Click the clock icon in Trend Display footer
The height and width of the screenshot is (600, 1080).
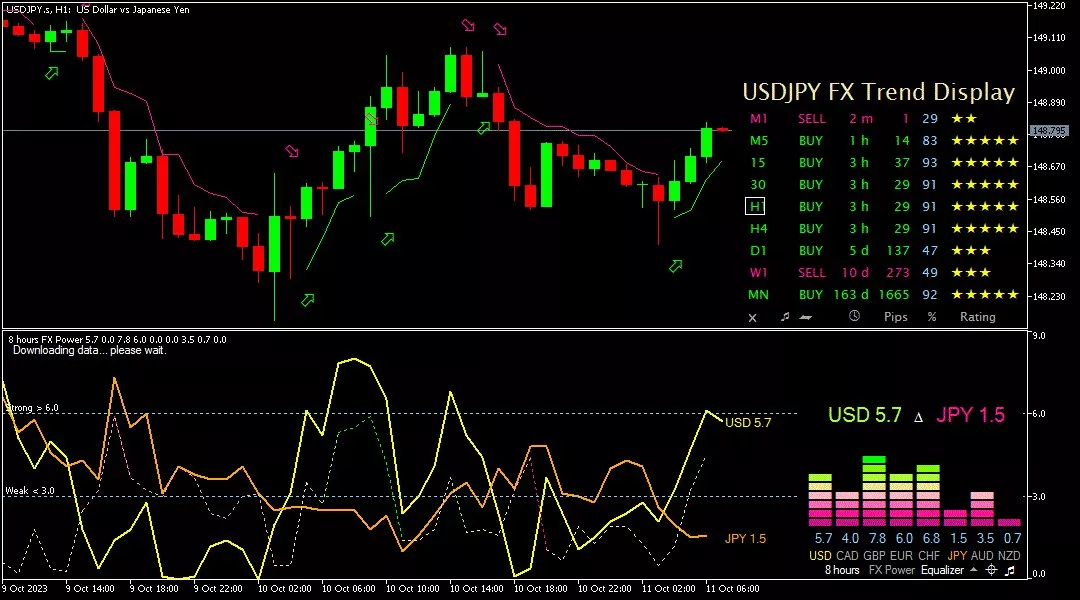pyautogui.click(x=854, y=317)
